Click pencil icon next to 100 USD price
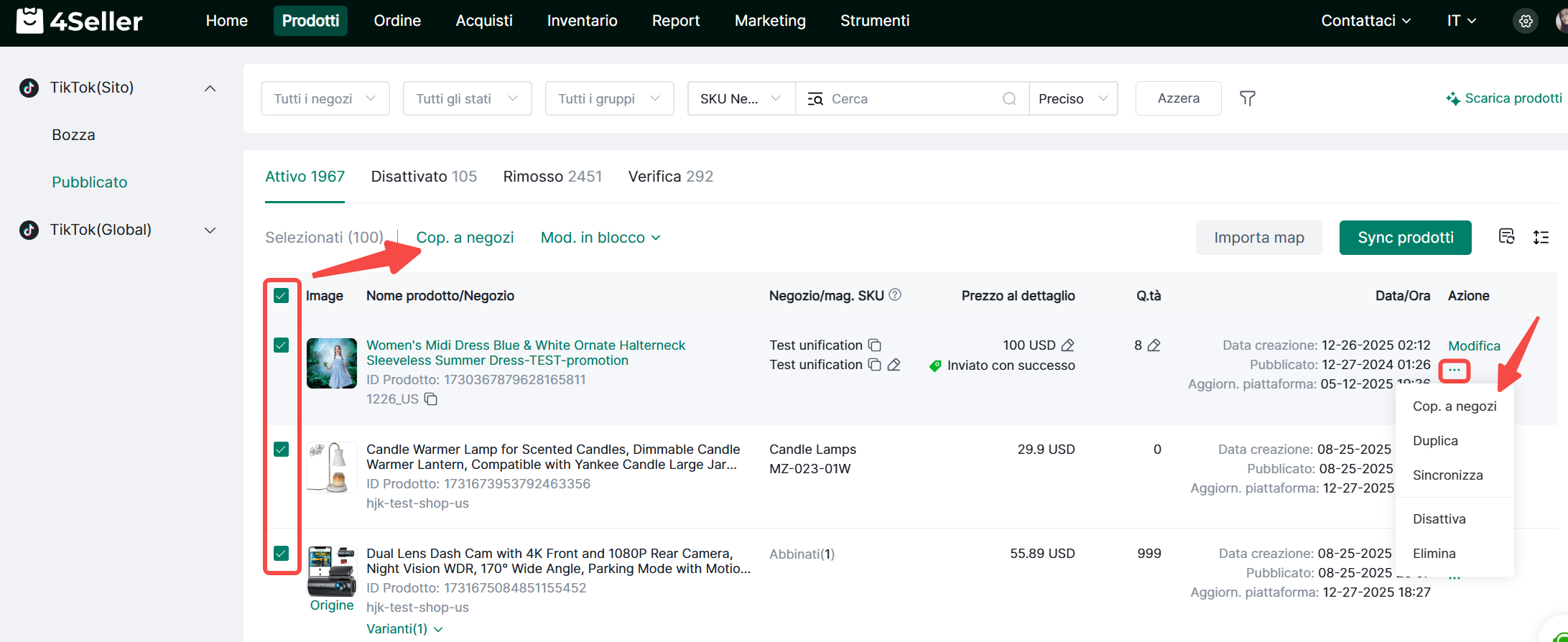The image size is (1568, 642). (1068, 345)
